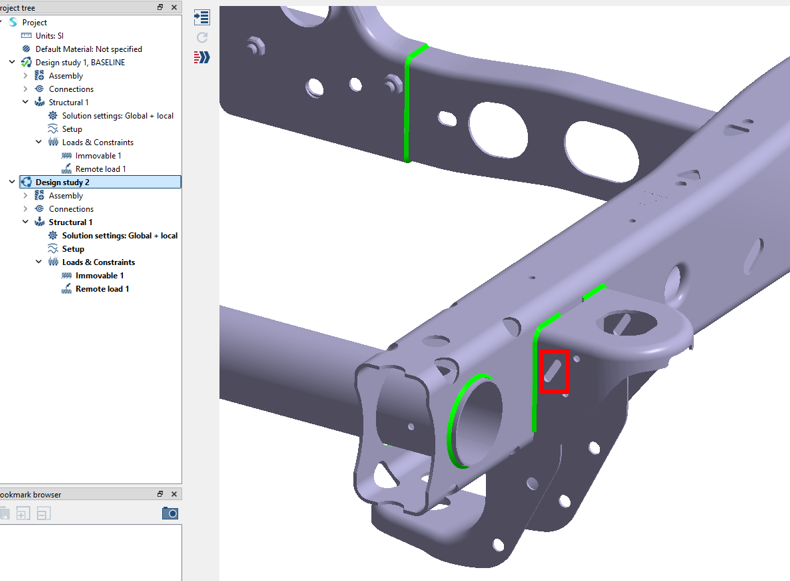
Task: Click Connections icon under Design study 2
Action: [39, 209]
